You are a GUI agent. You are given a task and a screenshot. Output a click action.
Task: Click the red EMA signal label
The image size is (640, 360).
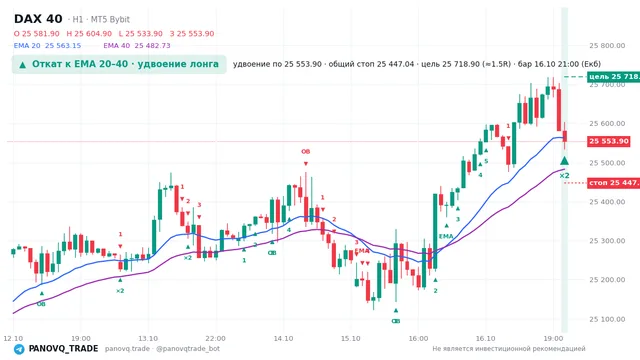coord(362,251)
